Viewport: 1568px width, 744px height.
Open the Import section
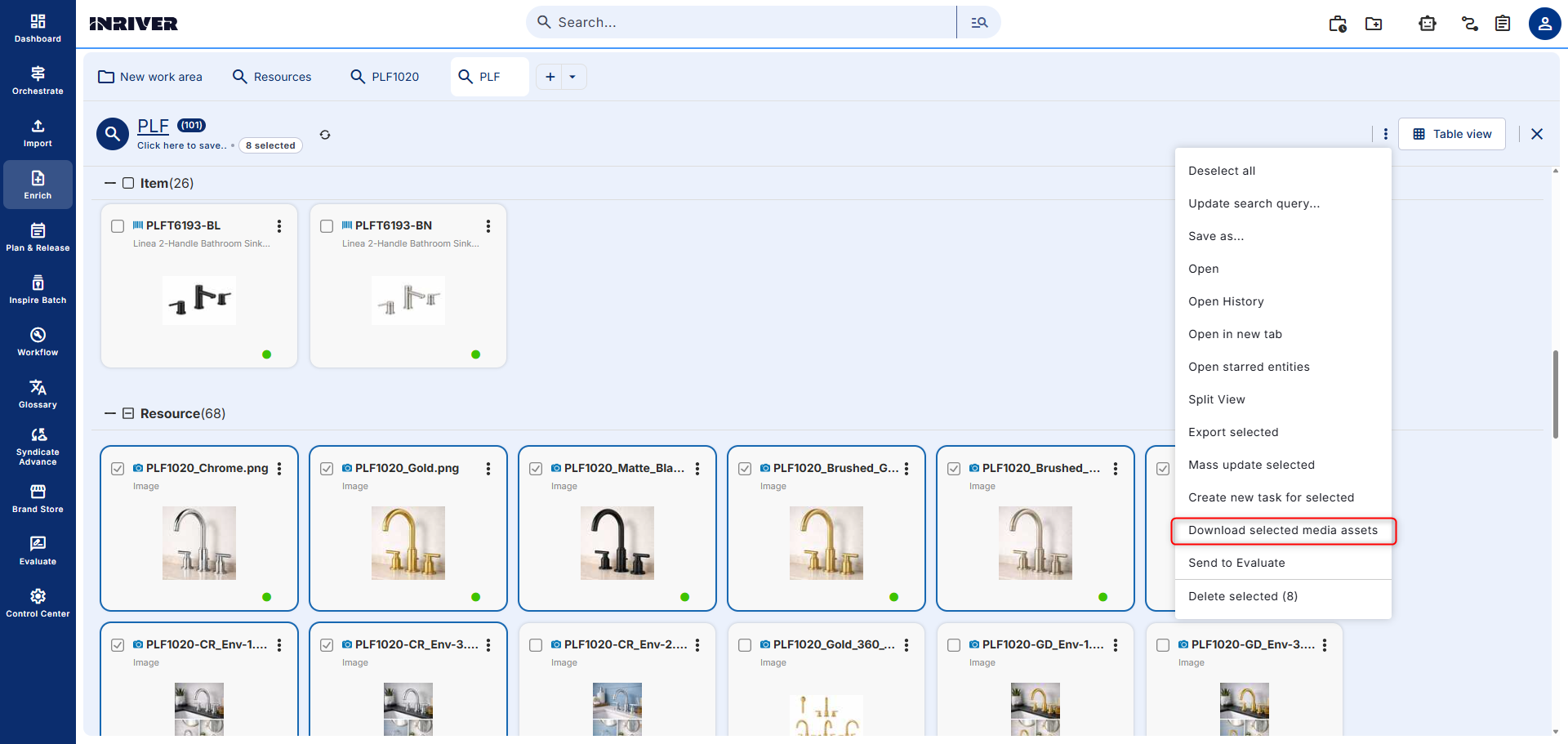[38, 132]
